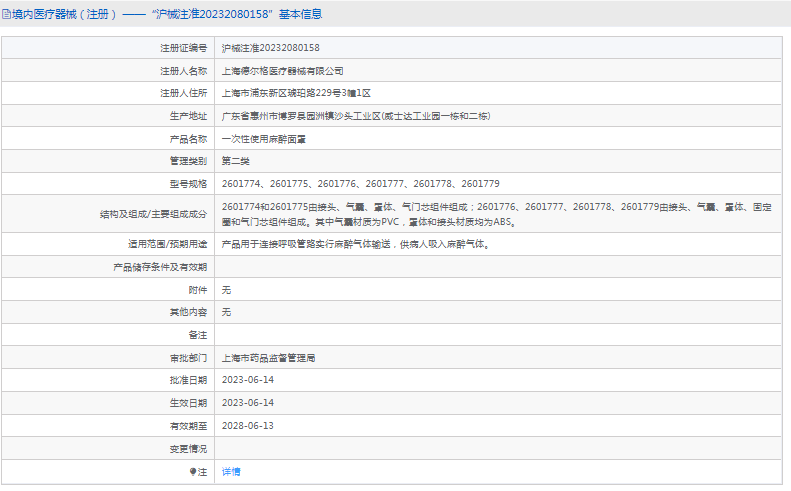Open the 详情 link in the 注 row
The height and width of the screenshot is (491, 791).
click(x=231, y=471)
